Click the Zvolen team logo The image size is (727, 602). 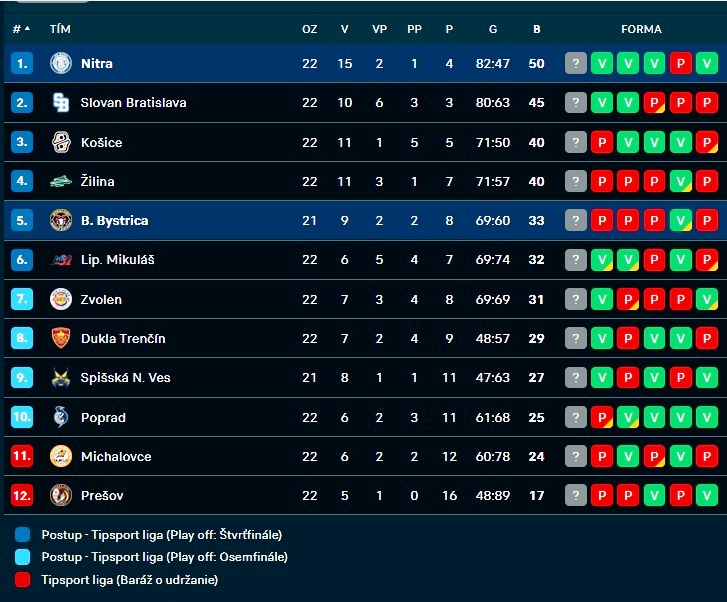click(x=61, y=299)
